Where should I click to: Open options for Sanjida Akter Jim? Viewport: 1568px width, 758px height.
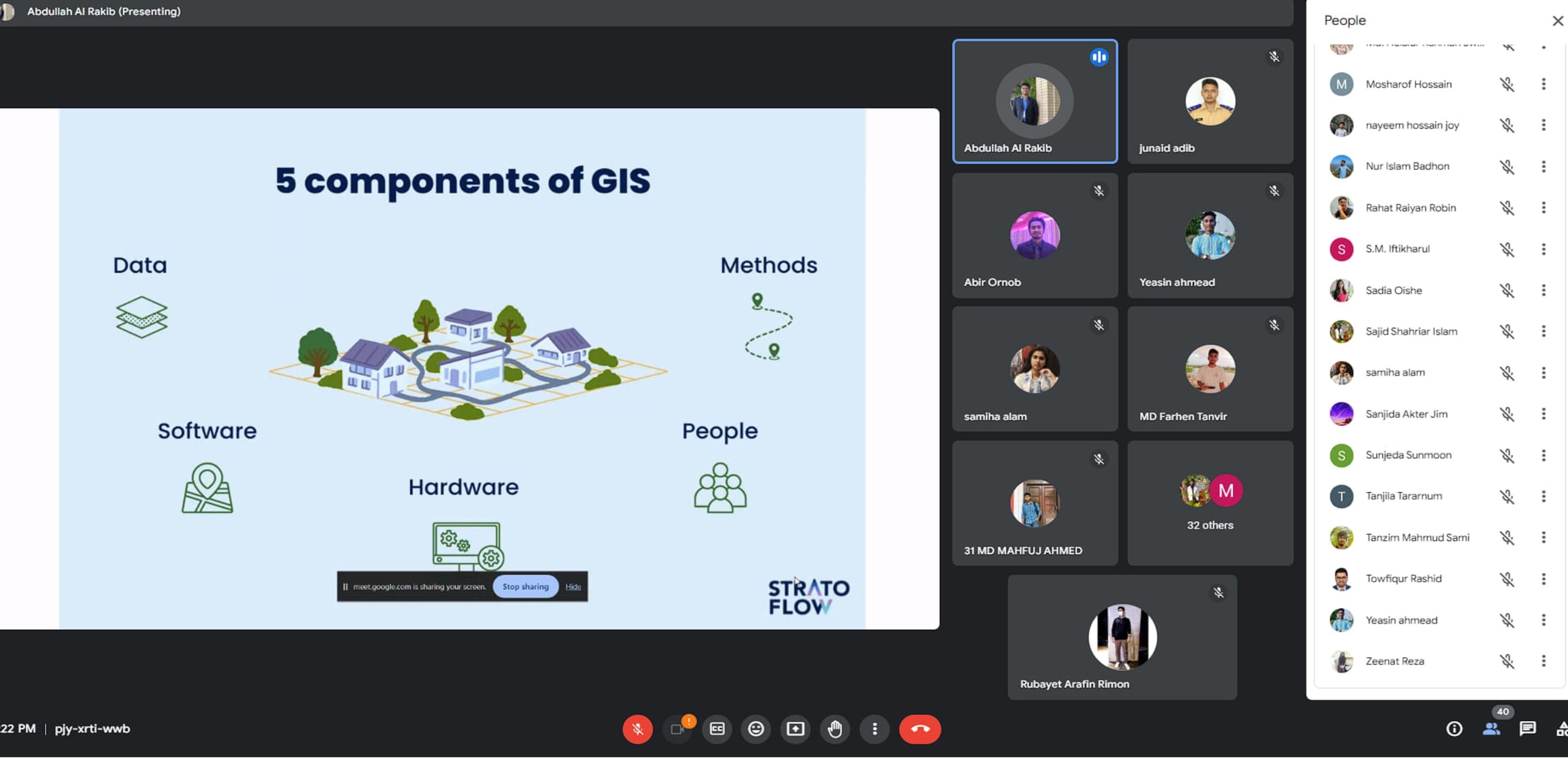tap(1543, 414)
